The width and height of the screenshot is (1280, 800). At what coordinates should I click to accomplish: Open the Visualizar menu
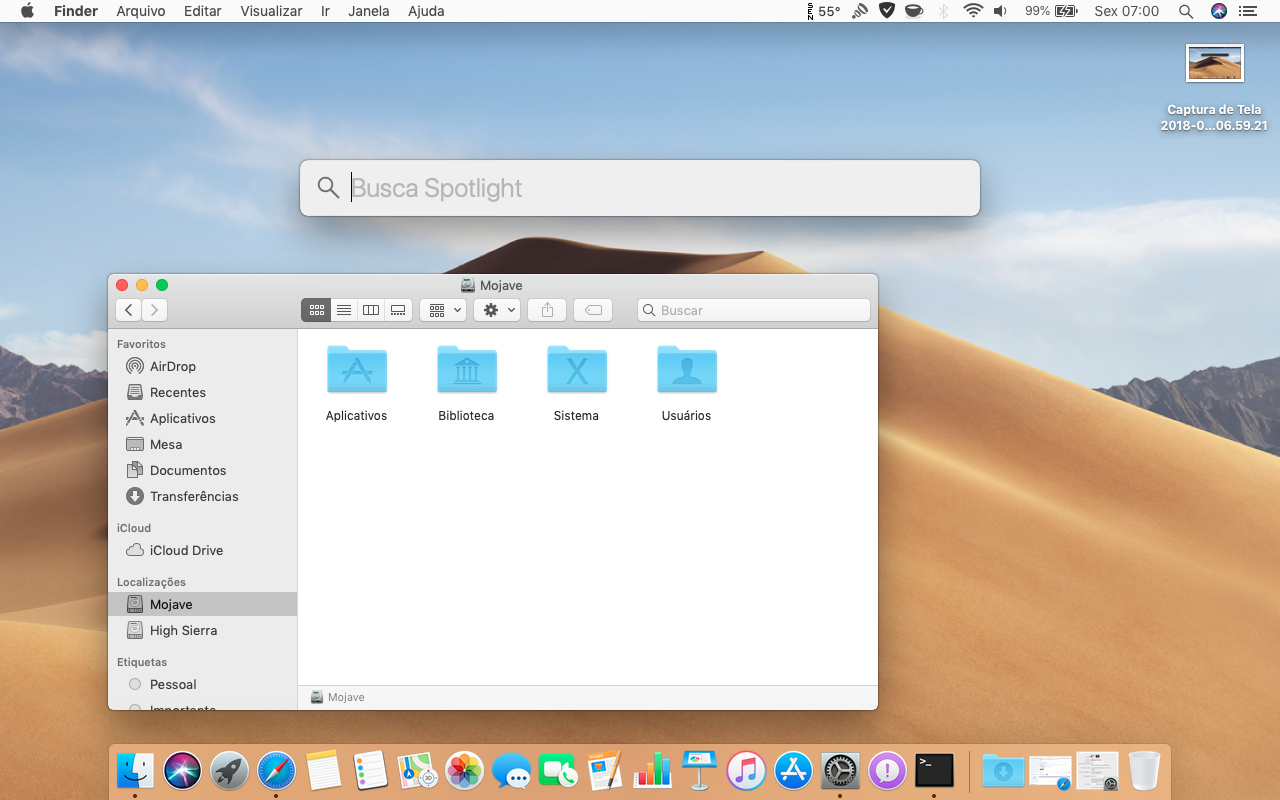[271, 11]
